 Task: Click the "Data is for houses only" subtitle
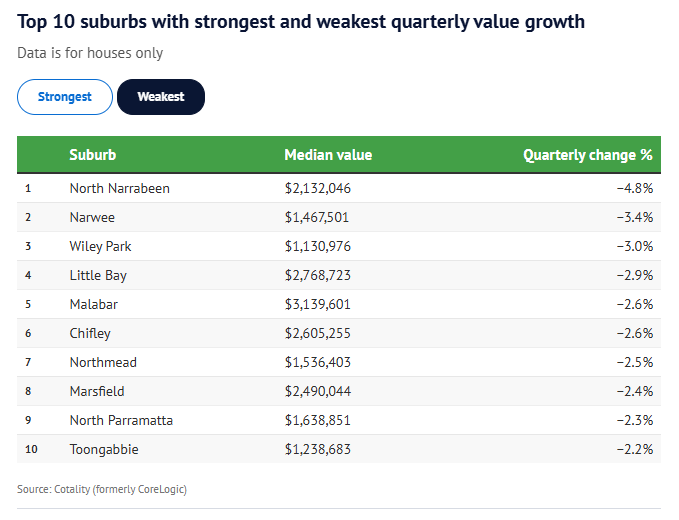point(90,53)
